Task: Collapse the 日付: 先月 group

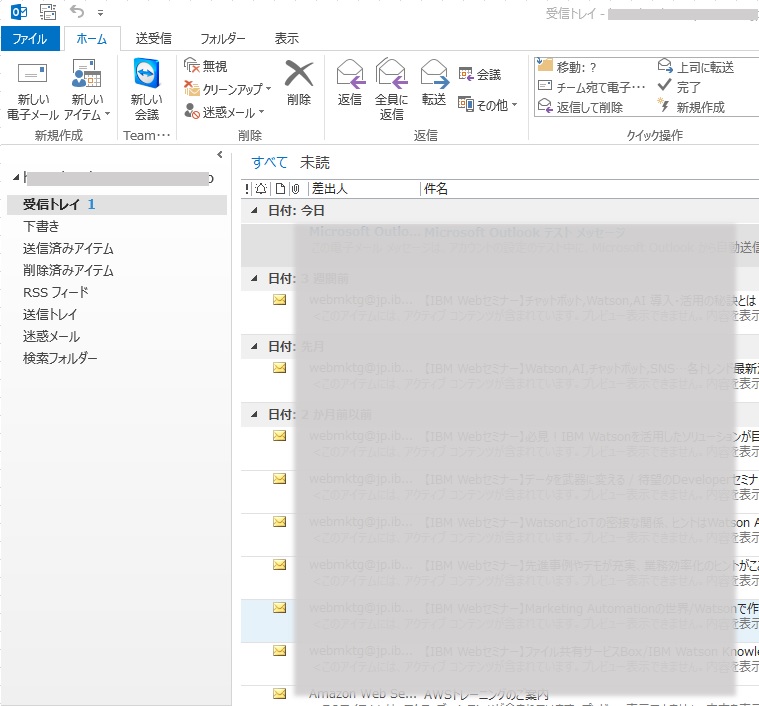Action: click(x=254, y=346)
